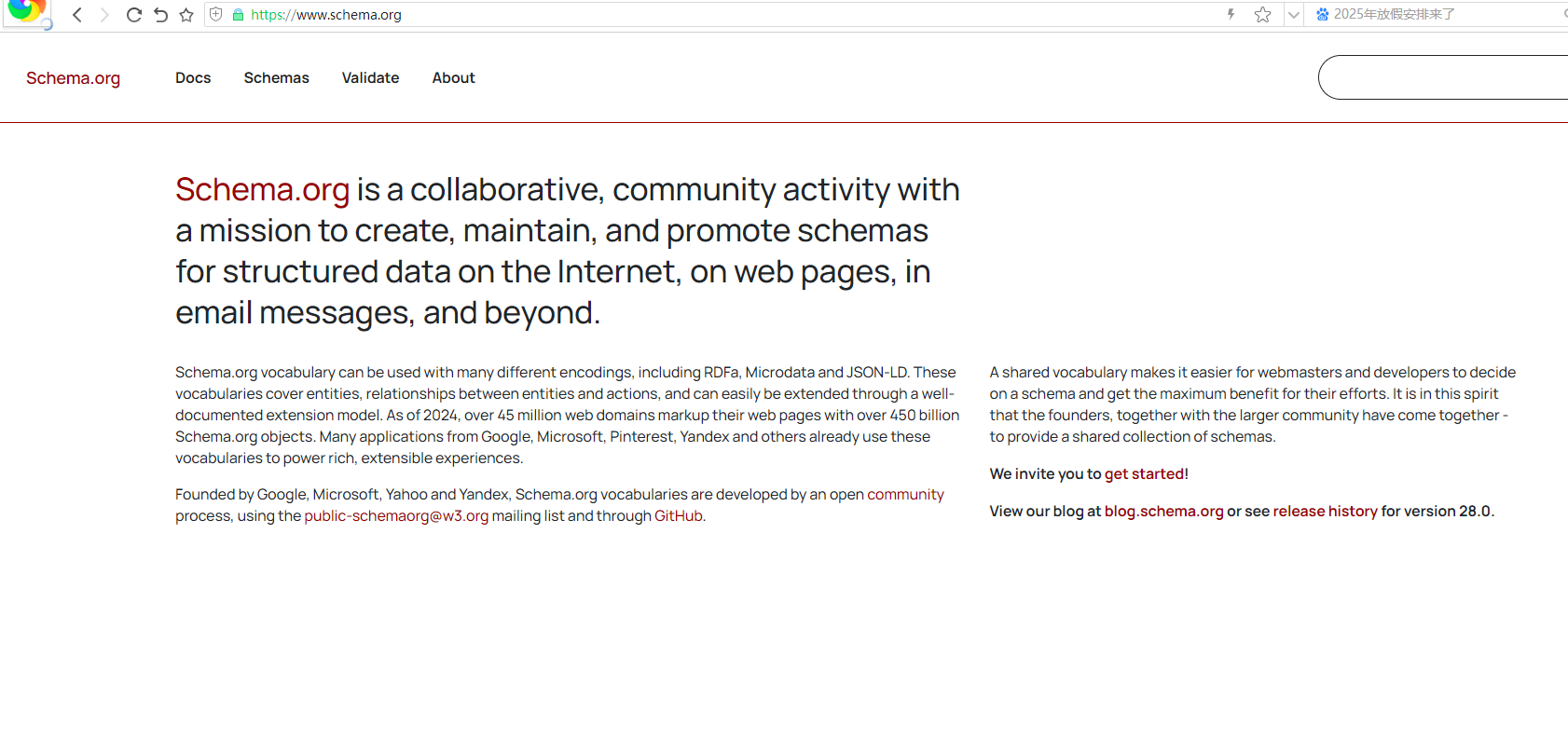The height and width of the screenshot is (739, 1568).
Task: Open the community link
Action: 905,495
